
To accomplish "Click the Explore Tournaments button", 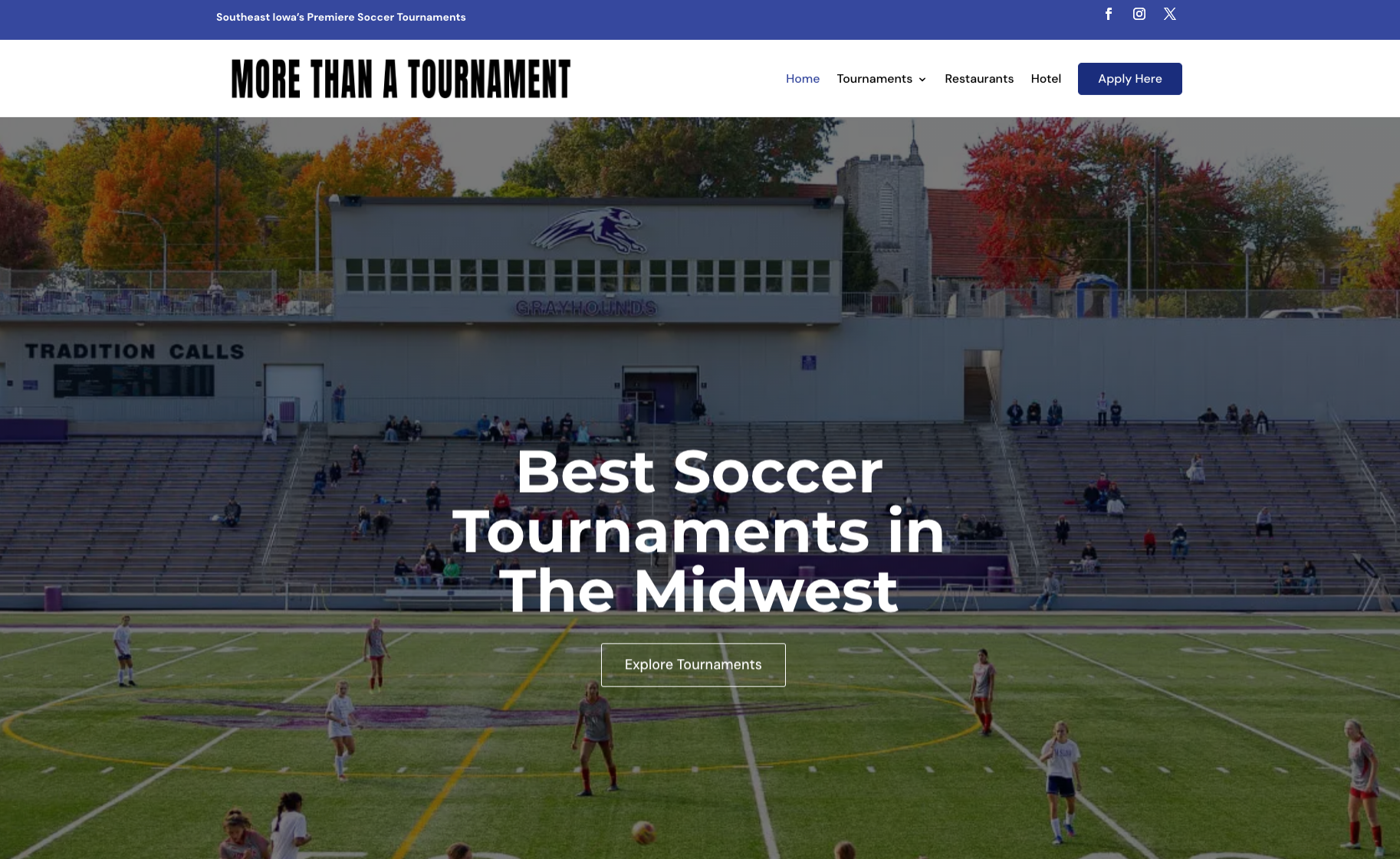I will (x=693, y=664).
